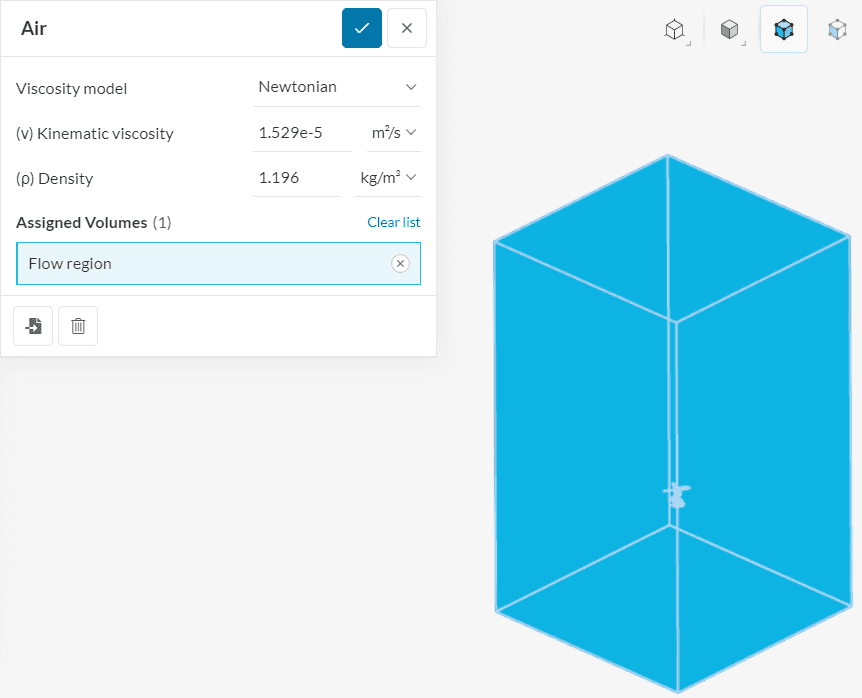Click the top face of the blue box

point(672,238)
